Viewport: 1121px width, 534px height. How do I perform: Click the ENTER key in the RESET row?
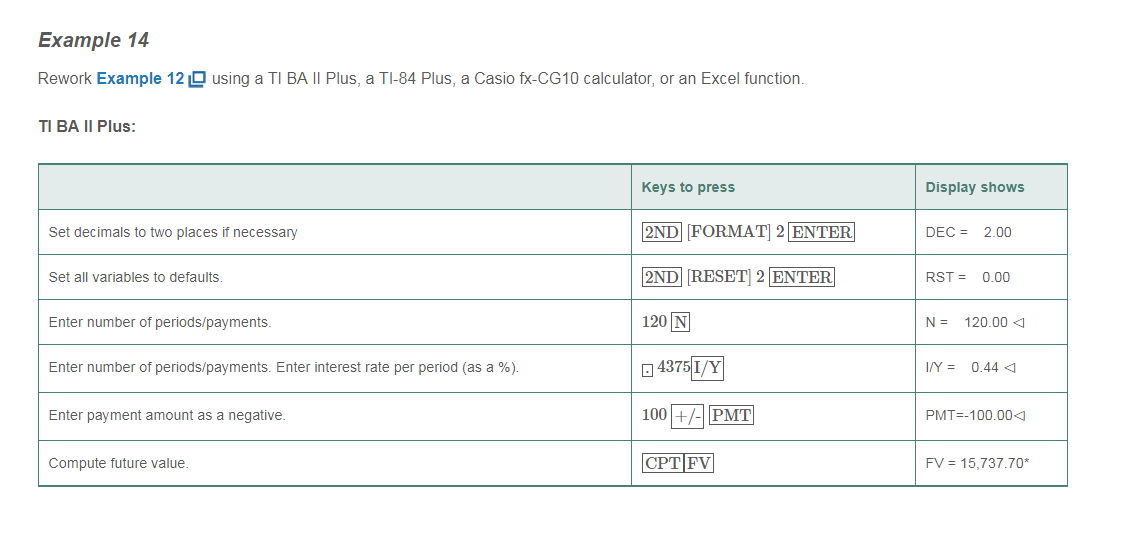[x=802, y=277]
